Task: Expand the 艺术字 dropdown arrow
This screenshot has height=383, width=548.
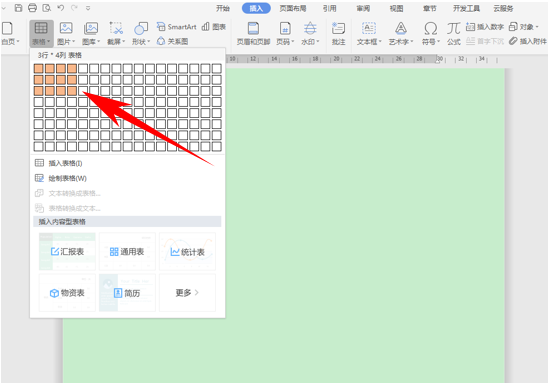Action: click(412, 42)
